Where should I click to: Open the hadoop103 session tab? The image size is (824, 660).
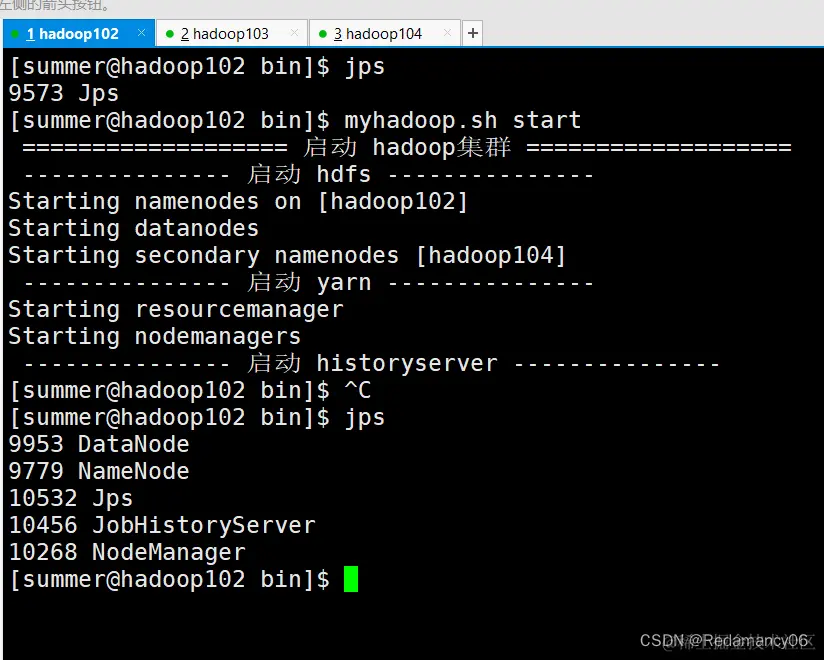click(x=232, y=34)
